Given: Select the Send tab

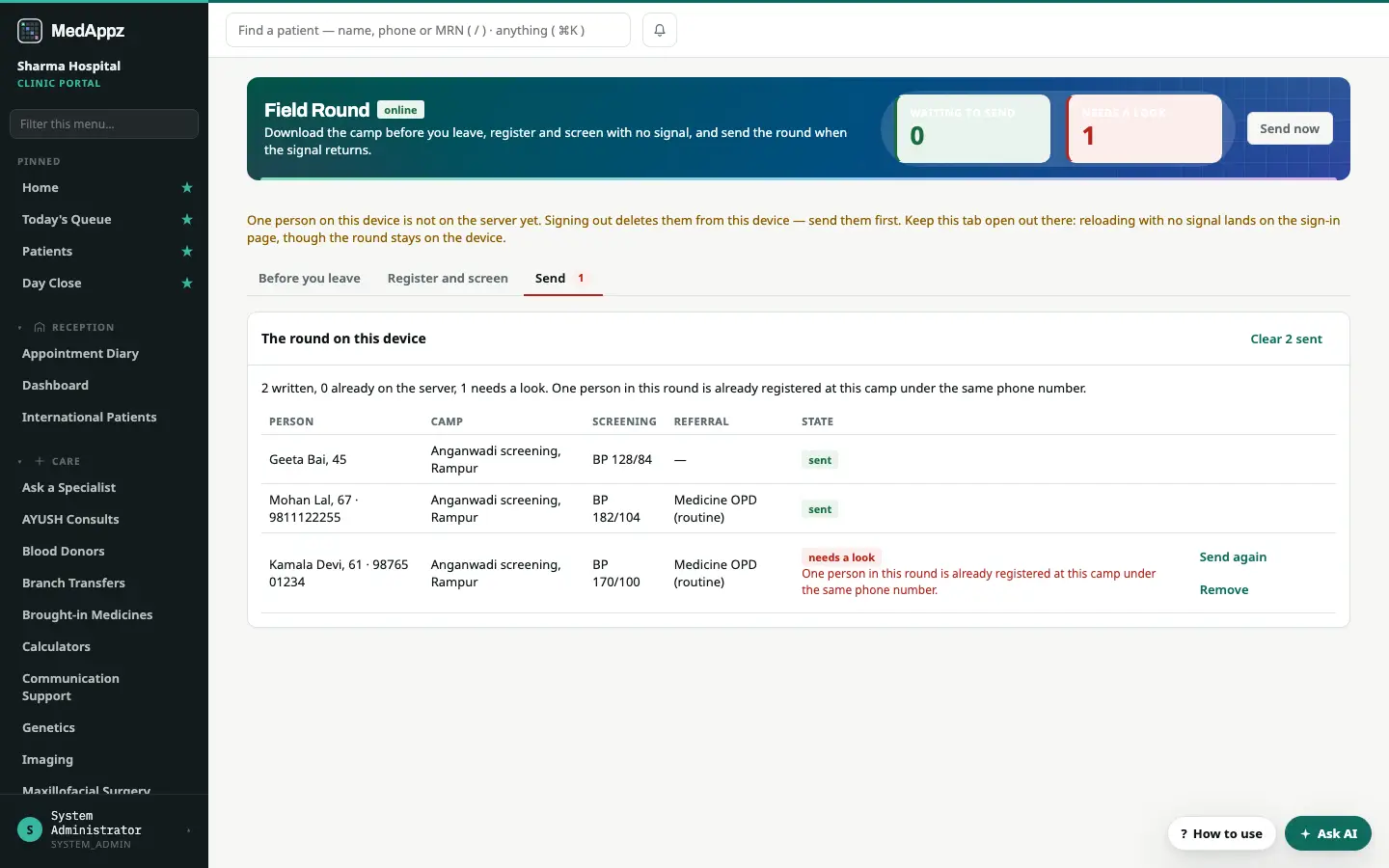Looking at the screenshot, I should 562,279.
